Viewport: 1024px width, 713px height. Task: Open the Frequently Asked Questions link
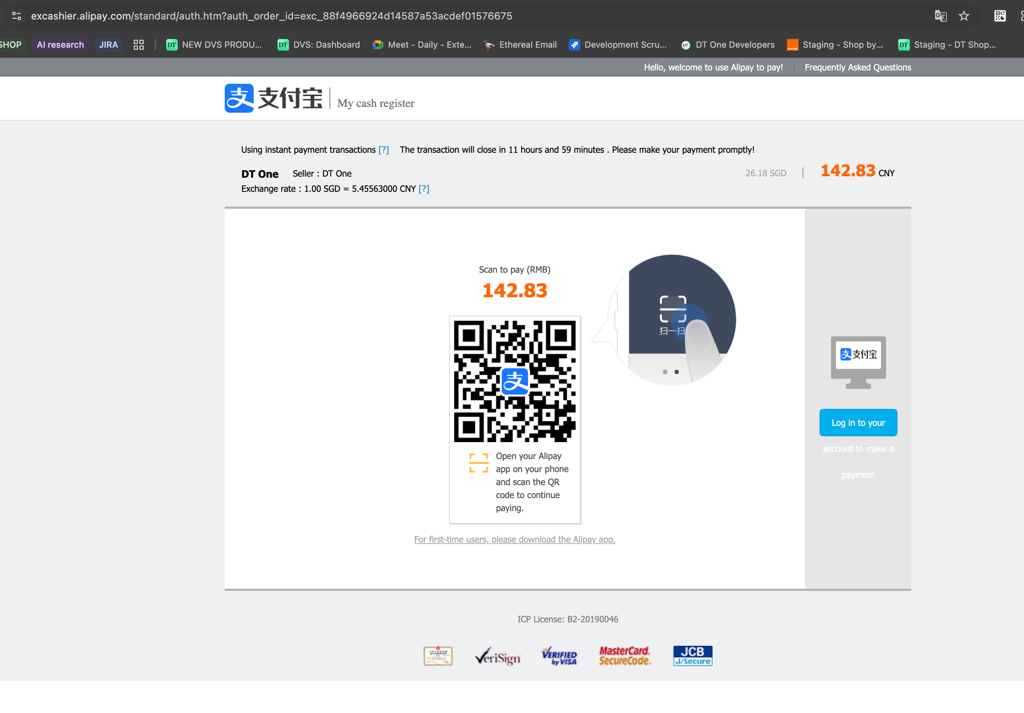coord(857,67)
